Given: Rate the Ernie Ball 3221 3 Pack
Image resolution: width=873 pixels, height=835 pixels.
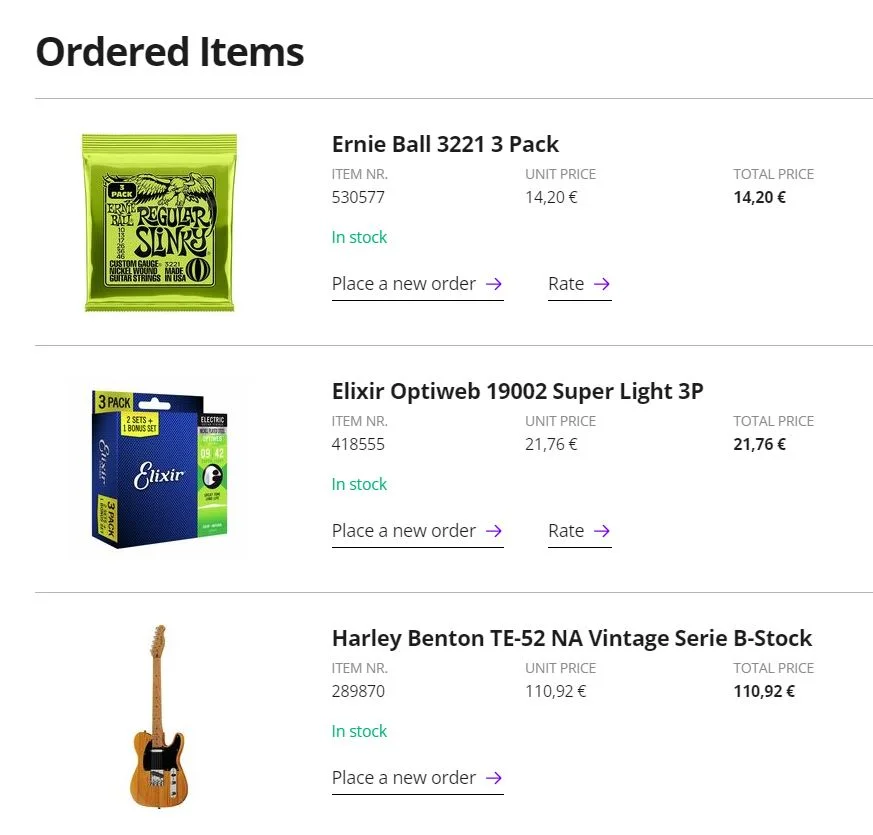Looking at the screenshot, I should pos(566,284).
